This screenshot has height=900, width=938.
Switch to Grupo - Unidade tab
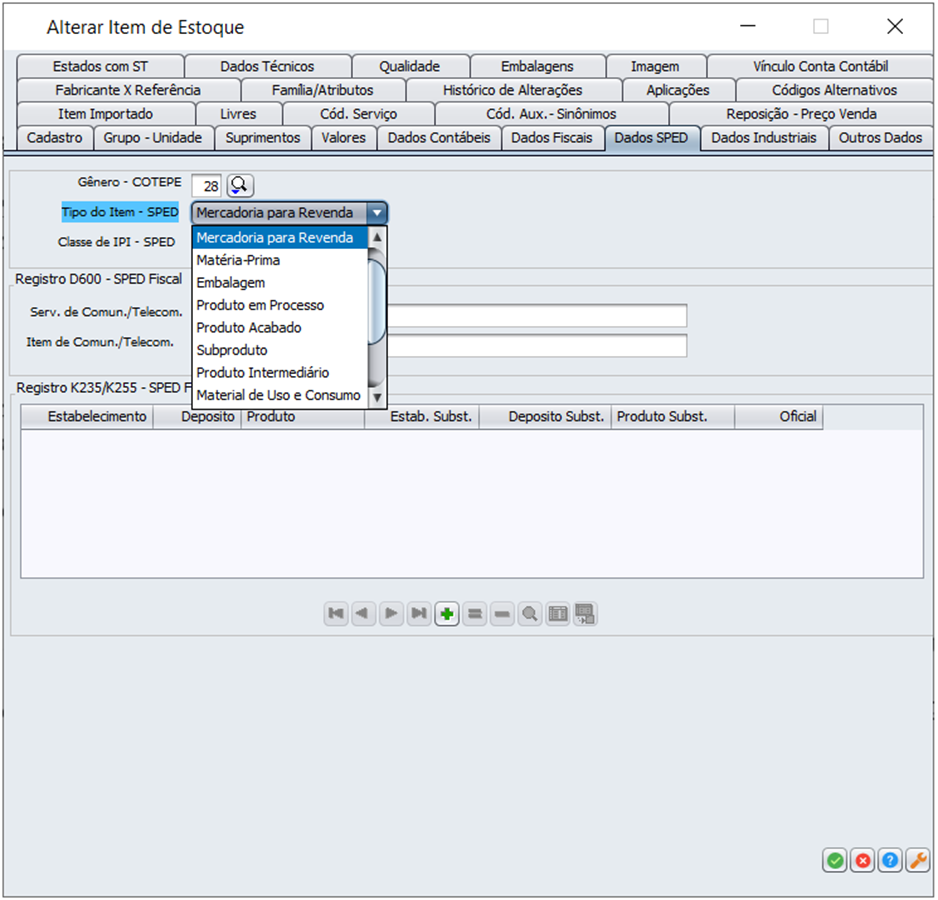(x=153, y=138)
